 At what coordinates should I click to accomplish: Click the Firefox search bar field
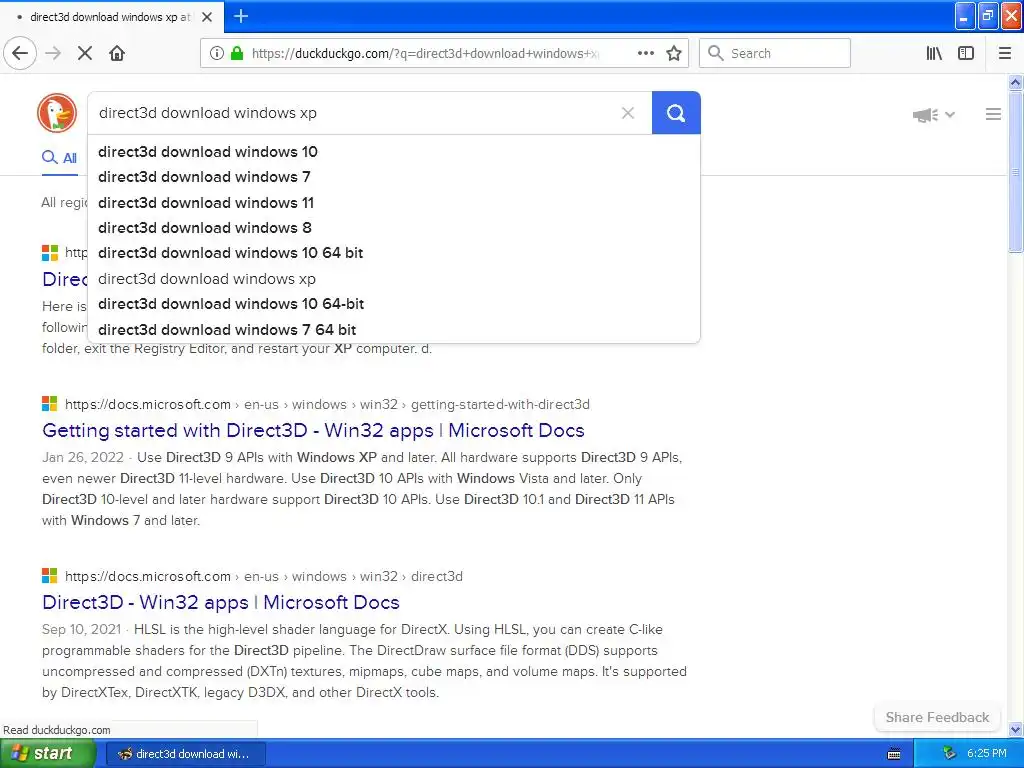point(775,53)
